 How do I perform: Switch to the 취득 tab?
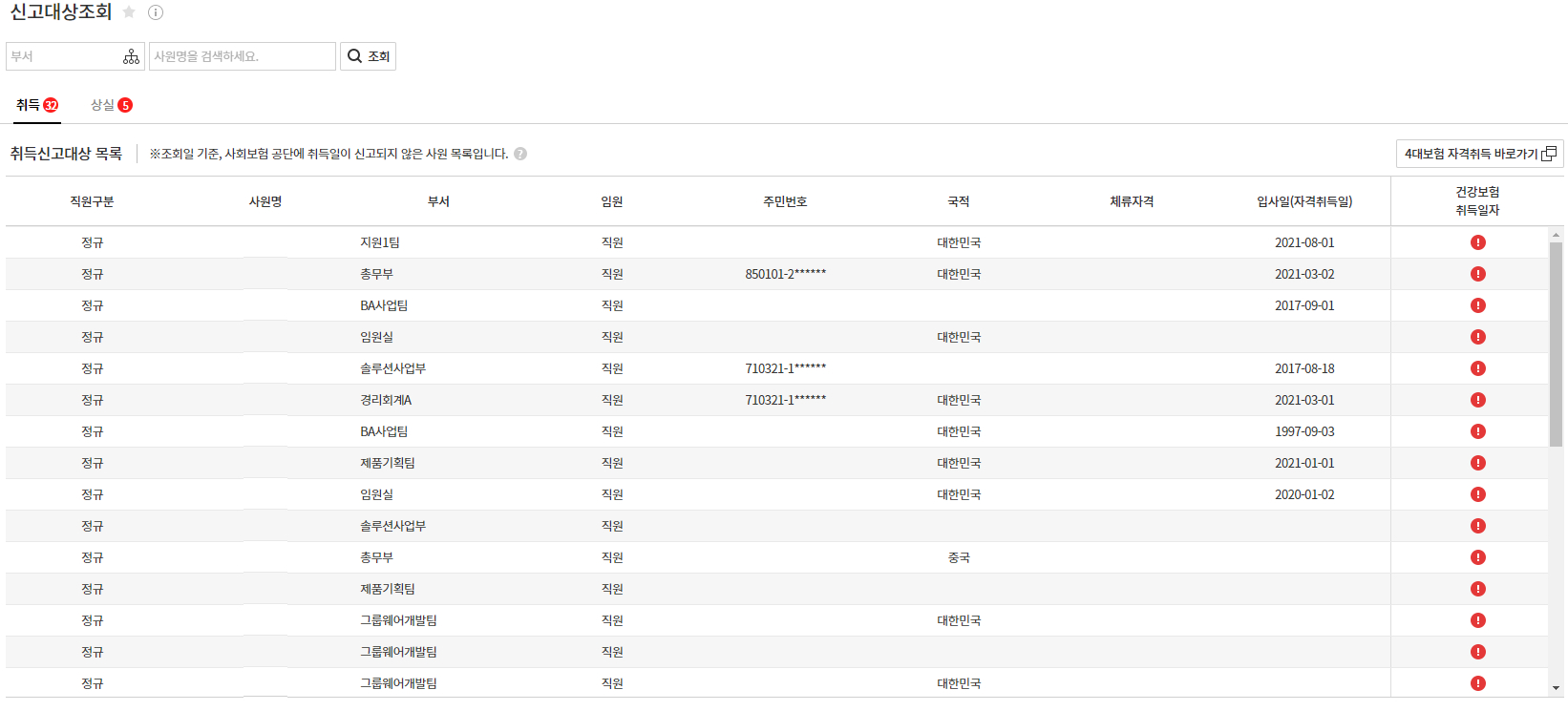click(36, 105)
